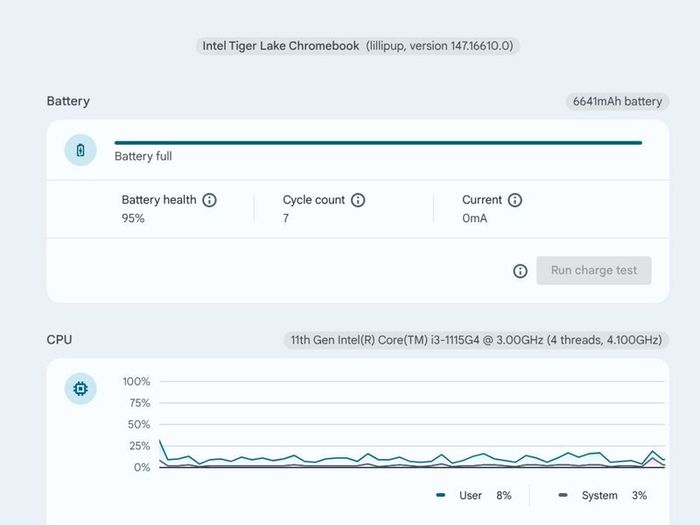
Task: Click the gray System legend marker
Action: 563,495
